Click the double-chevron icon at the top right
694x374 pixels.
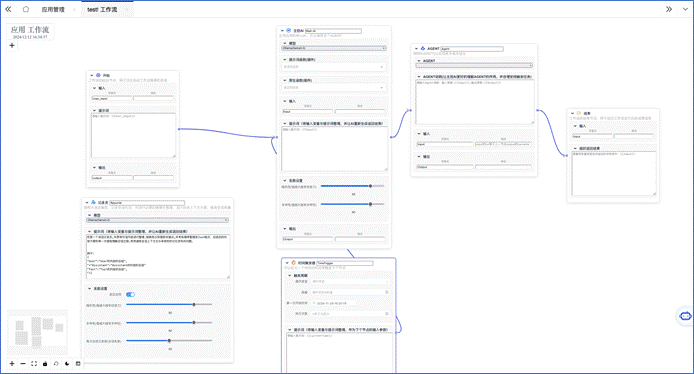669,9
